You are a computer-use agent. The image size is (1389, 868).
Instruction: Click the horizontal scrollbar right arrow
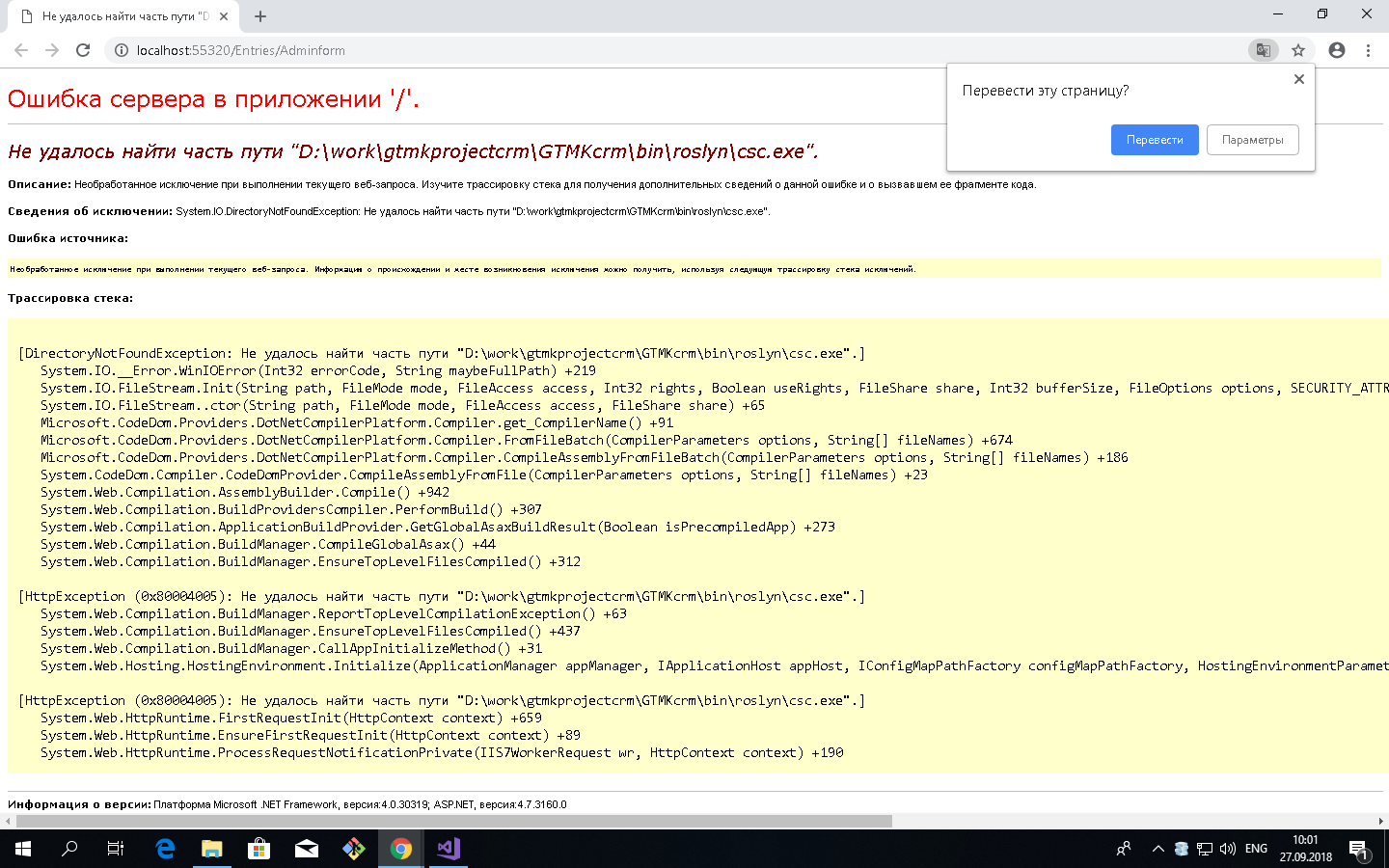(1381, 822)
